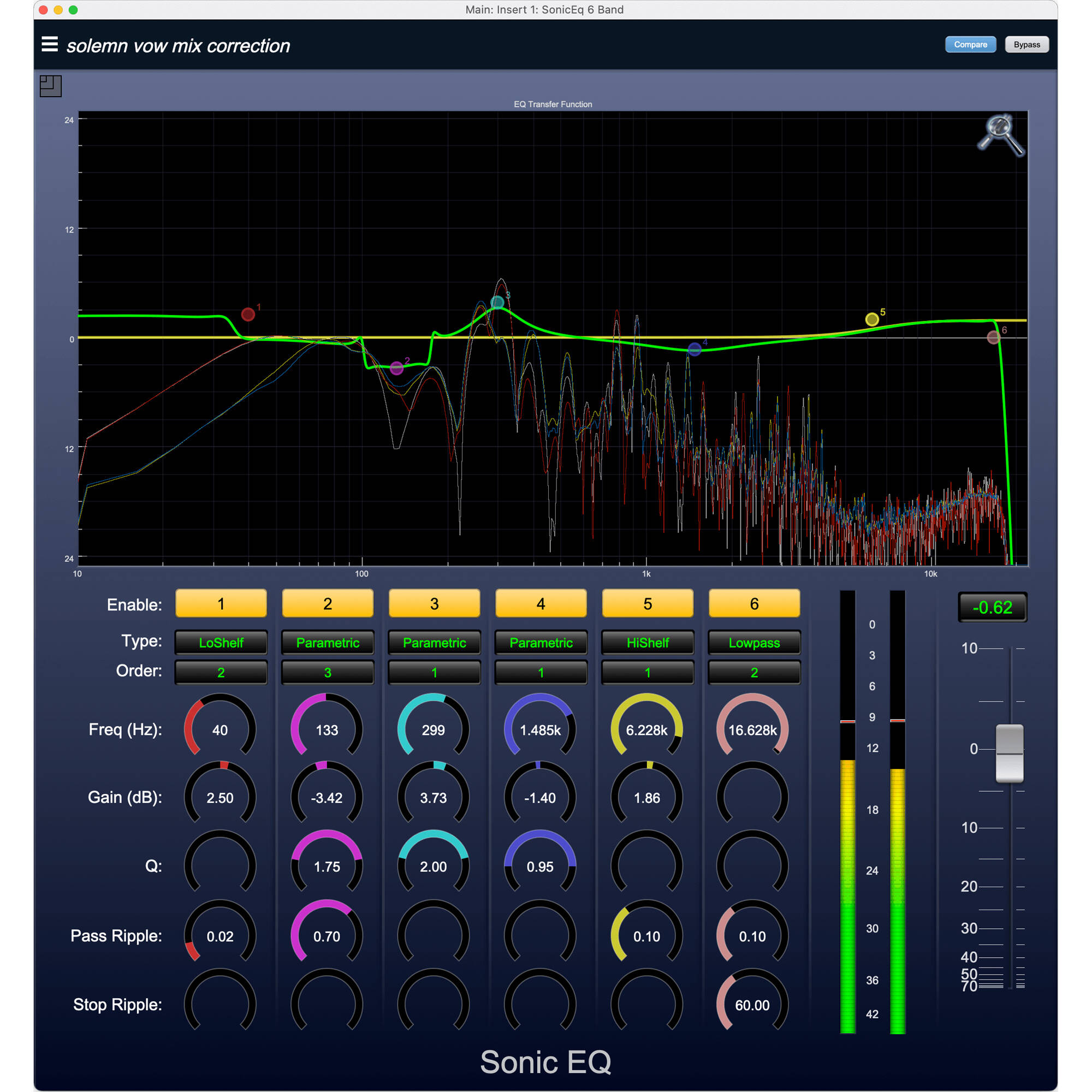
Task: Select blue band 4 node on curve
Action: (x=695, y=349)
